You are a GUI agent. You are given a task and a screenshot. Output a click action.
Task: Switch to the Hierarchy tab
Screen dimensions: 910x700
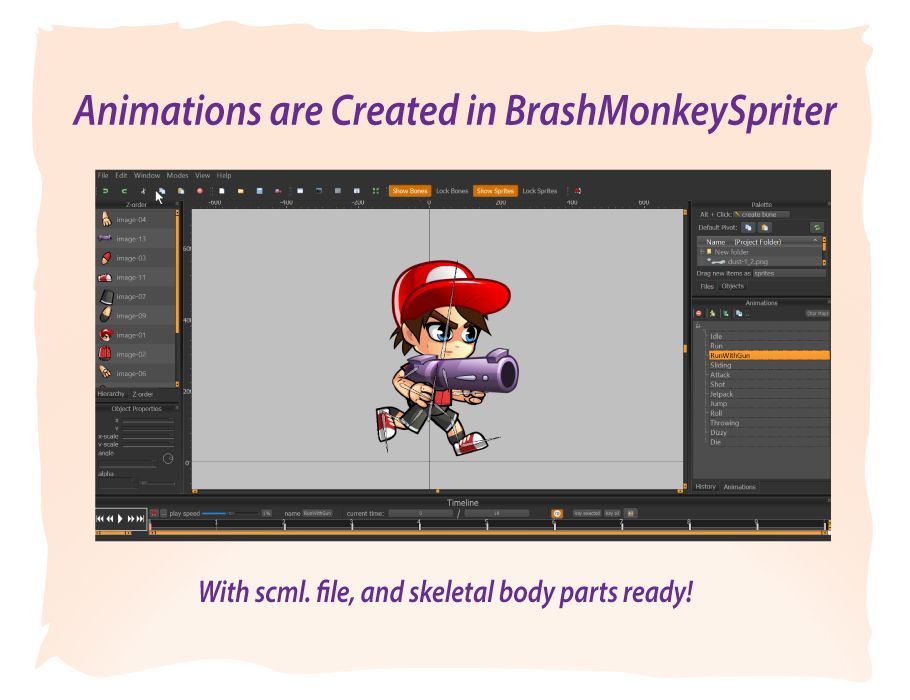coord(111,394)
